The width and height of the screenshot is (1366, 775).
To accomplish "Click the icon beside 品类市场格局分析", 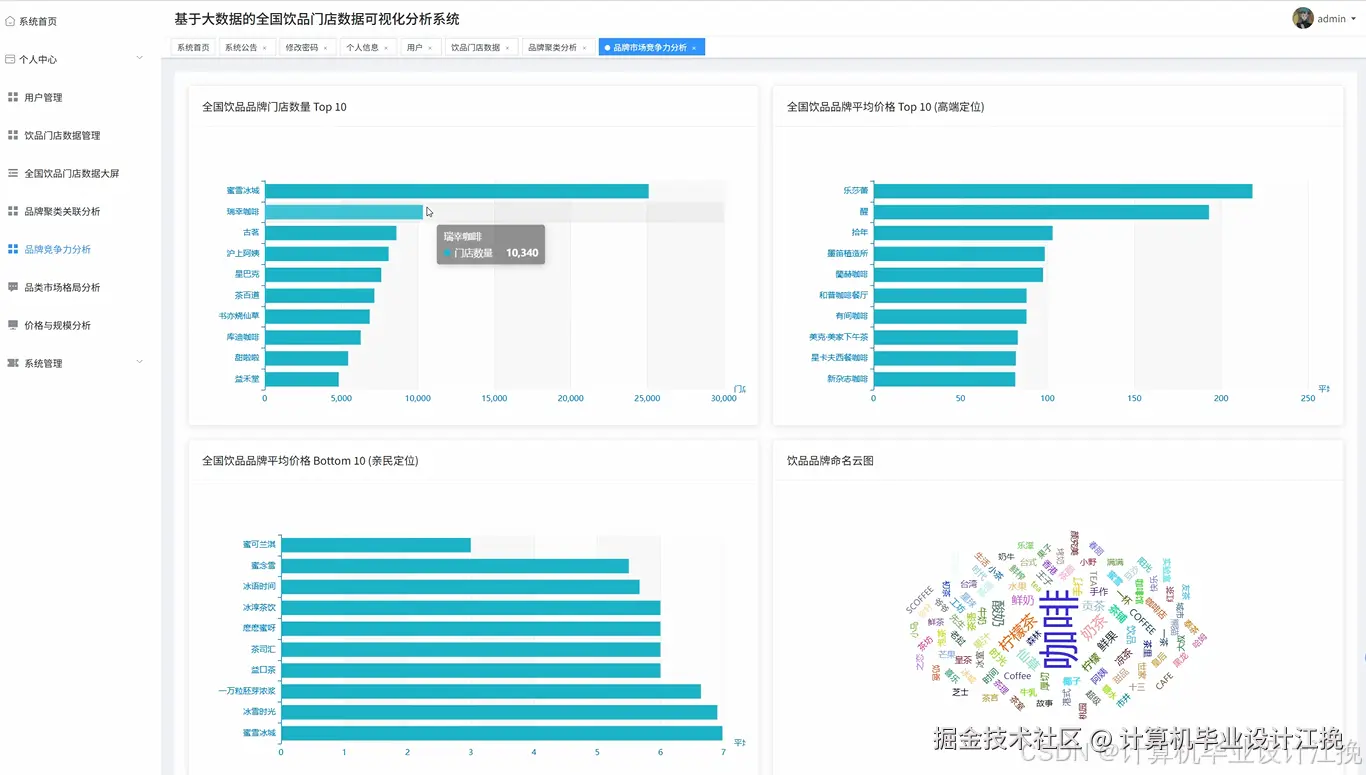I will pyautogui.click(x=13, y=287).
